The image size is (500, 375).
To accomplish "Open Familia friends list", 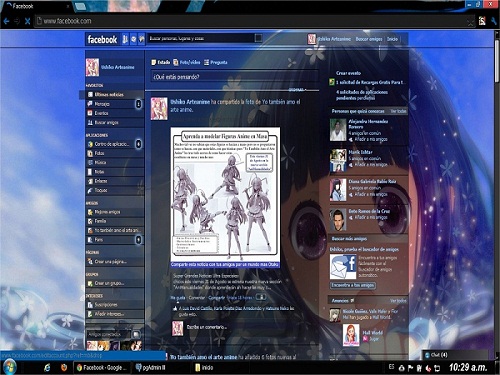I will tap(115, 221).
